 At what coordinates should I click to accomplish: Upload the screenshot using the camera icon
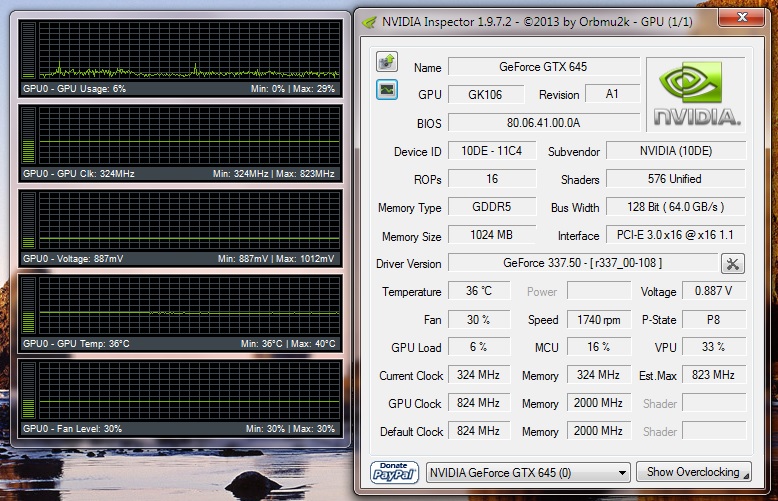(387, 62)
